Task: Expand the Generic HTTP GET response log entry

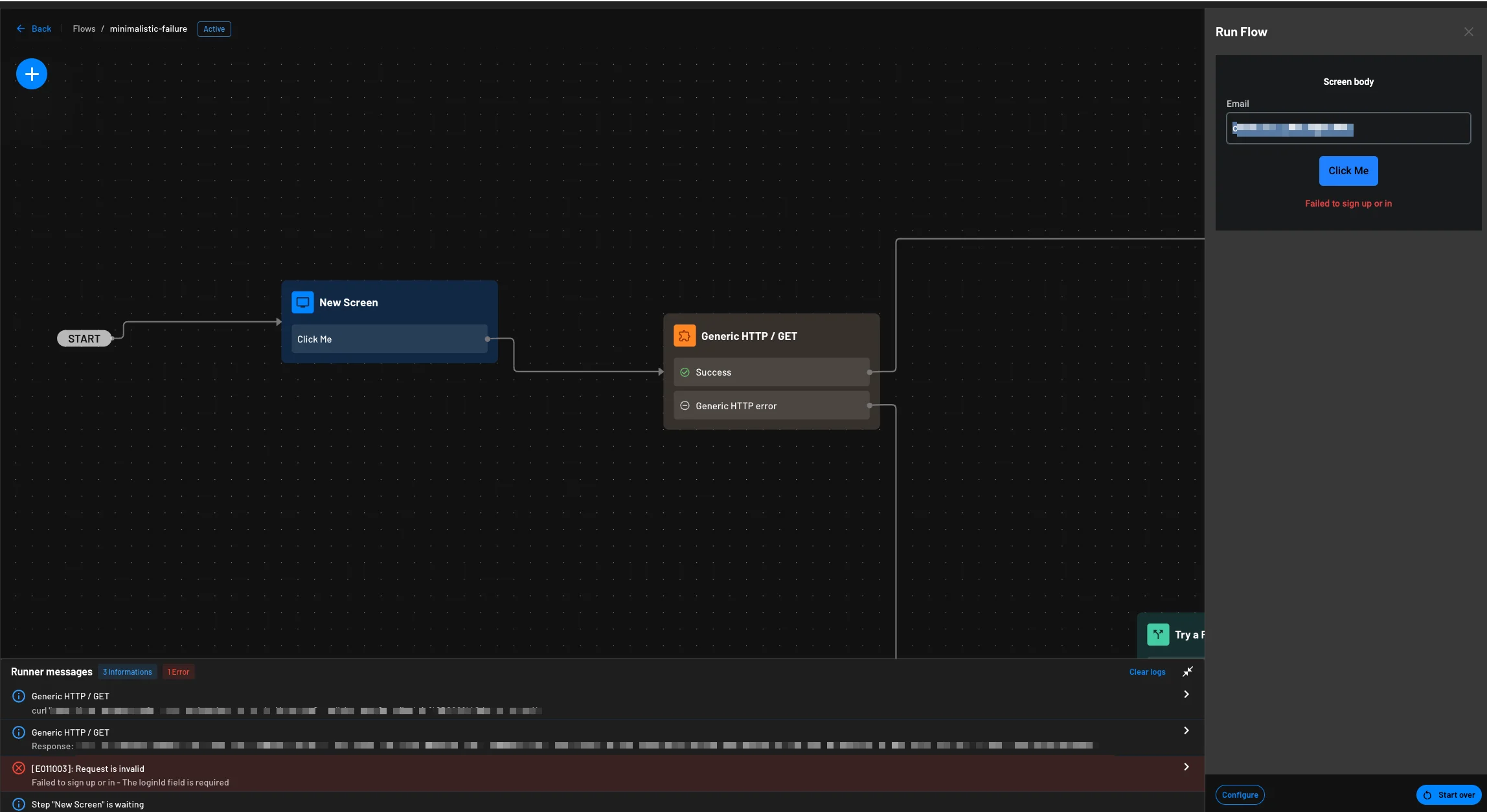Action: click(x=1186, y=730)
